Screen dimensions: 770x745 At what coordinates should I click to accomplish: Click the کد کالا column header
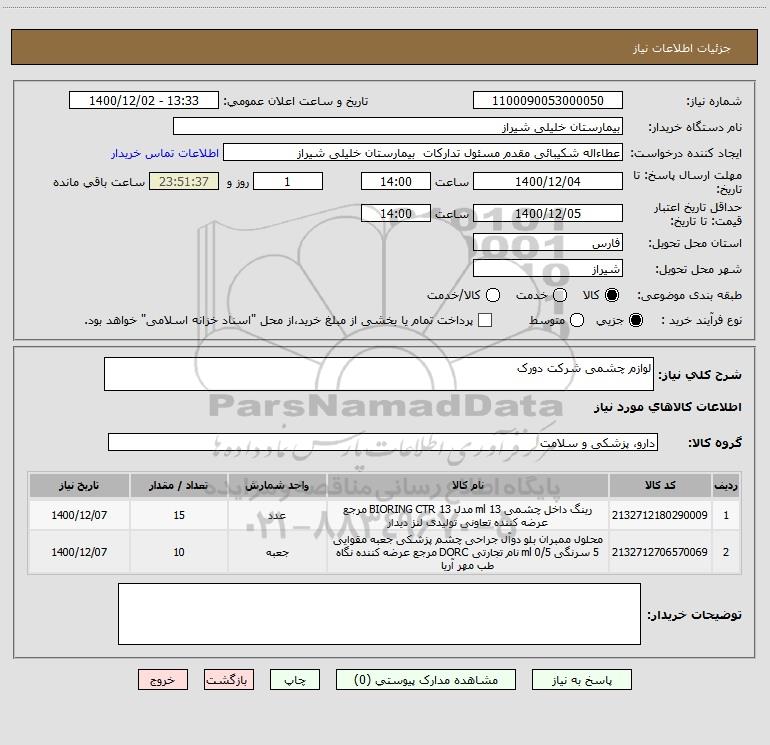pos(660,485)
